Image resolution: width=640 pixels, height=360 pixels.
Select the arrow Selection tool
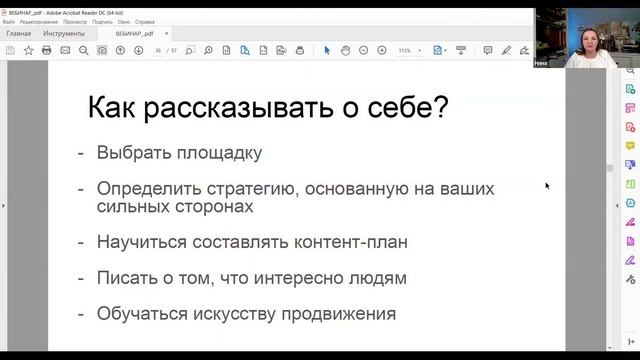pyautogui.click(x=327, y=50)
